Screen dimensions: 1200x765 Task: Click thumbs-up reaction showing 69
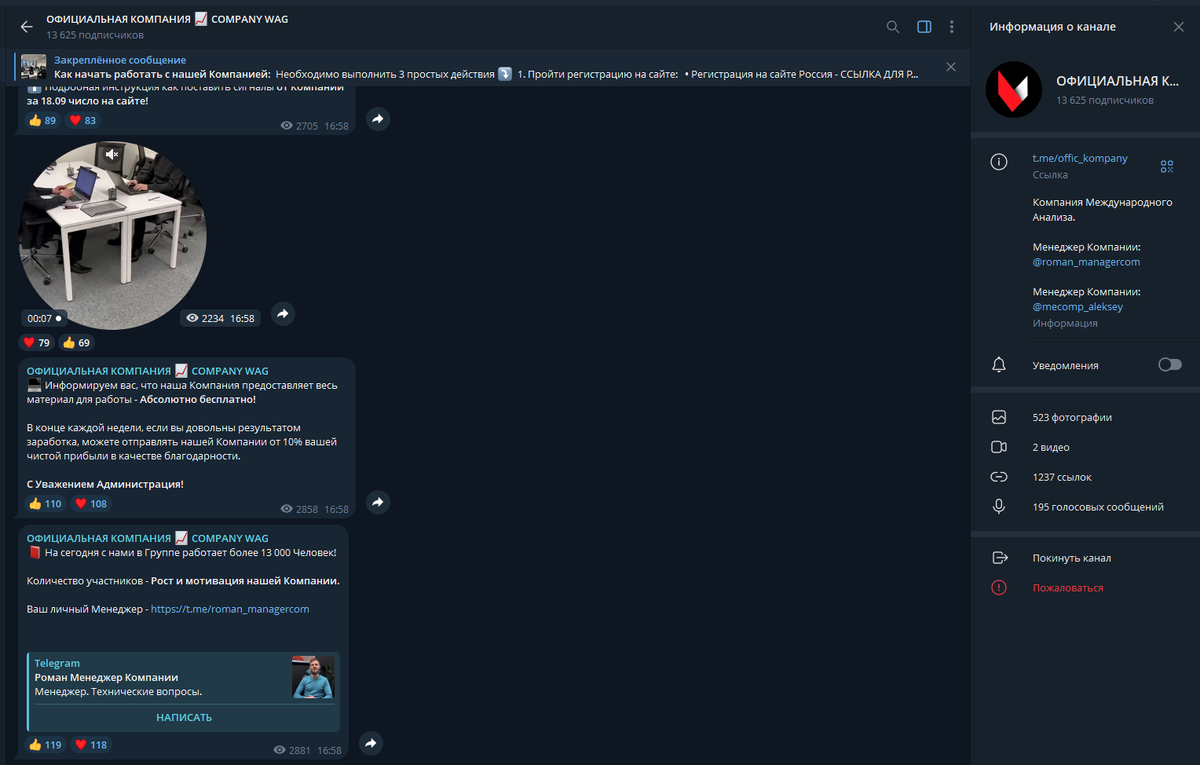coord(77,343)
